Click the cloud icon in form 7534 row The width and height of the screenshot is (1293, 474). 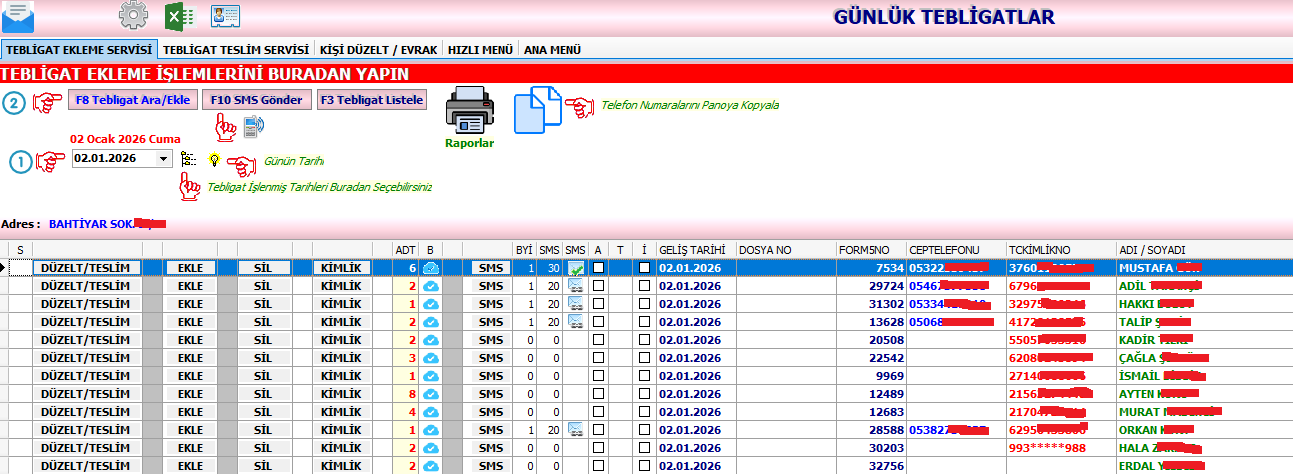click(x=431, y=268)
